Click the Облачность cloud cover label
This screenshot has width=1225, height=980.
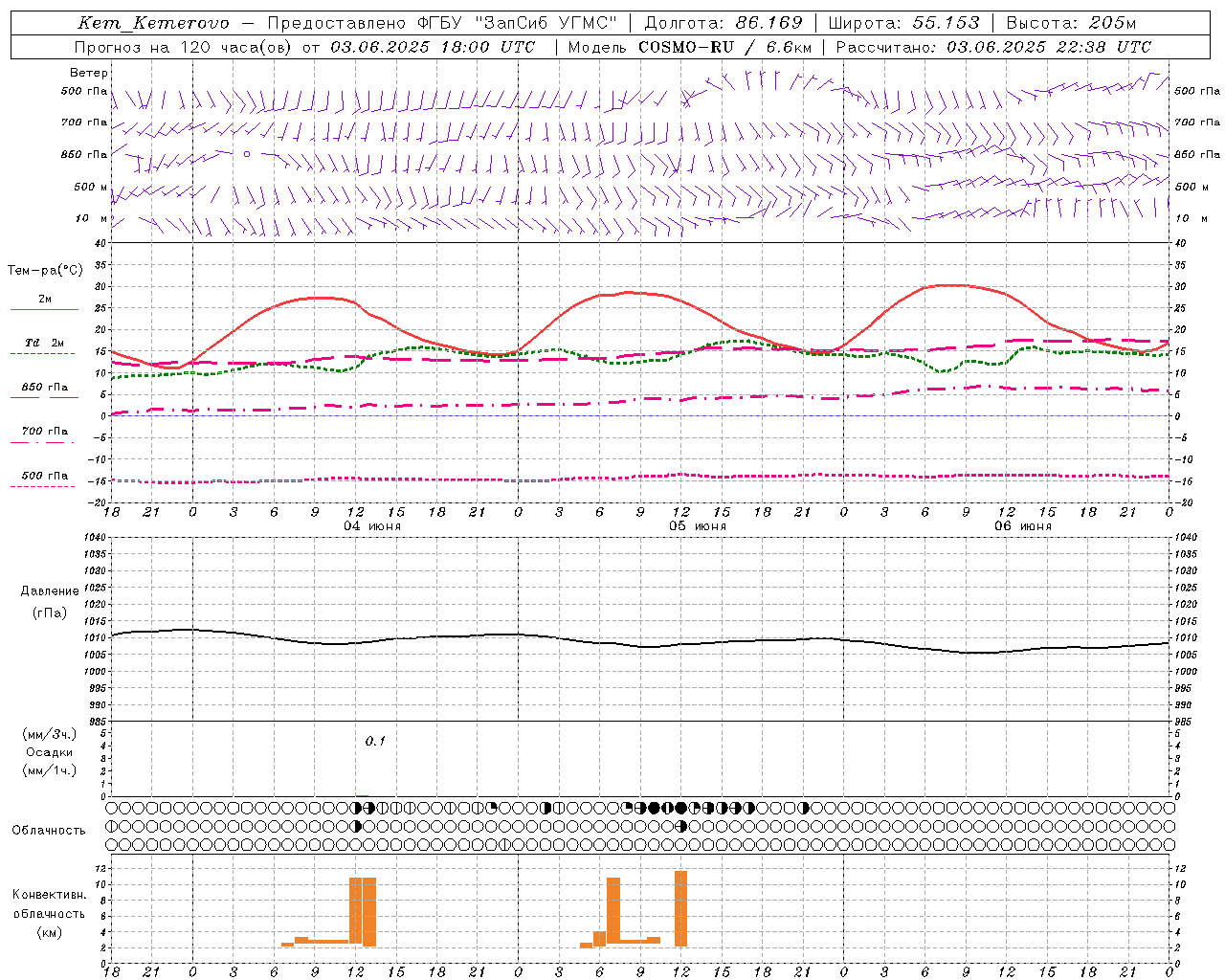[49, 831]
